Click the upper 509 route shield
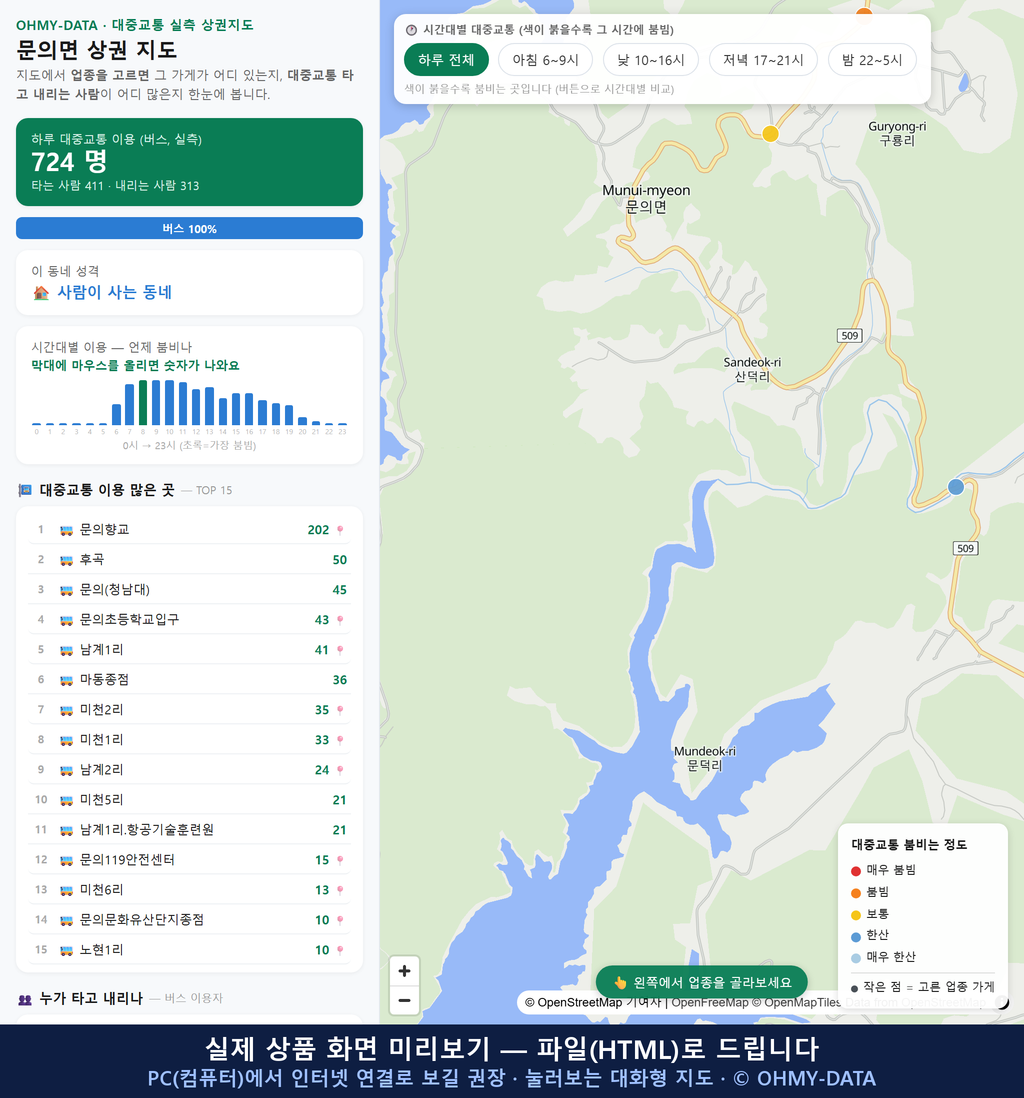 (850, 335)
